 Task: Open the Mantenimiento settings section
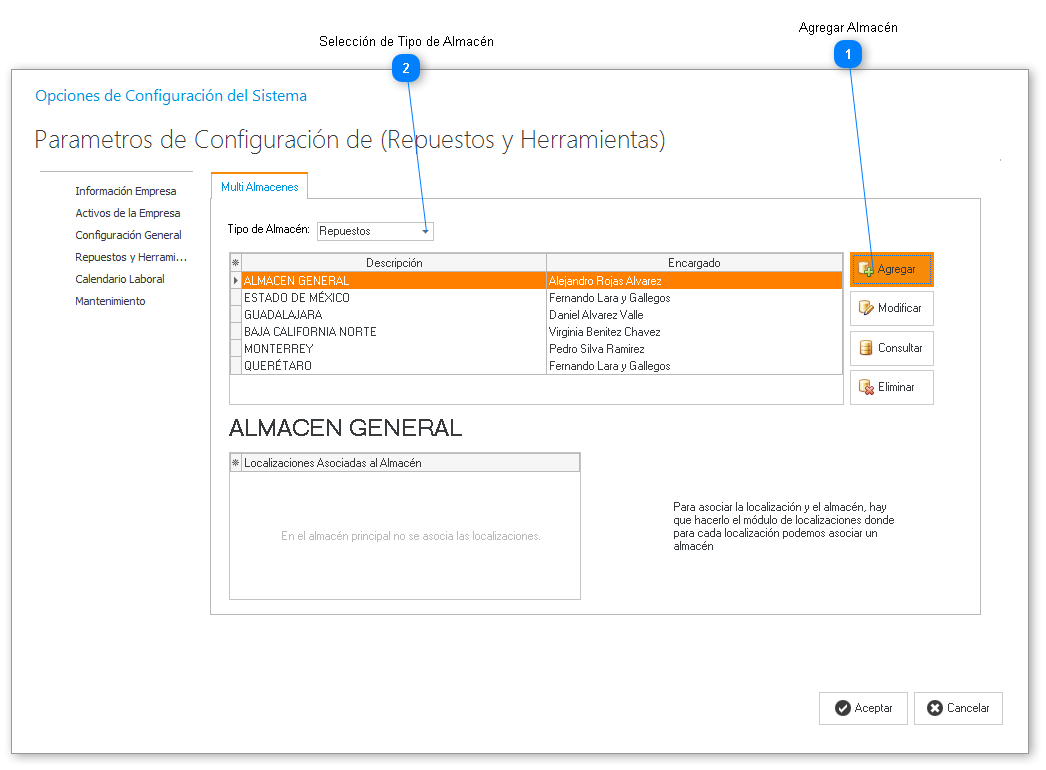point(110,301)
